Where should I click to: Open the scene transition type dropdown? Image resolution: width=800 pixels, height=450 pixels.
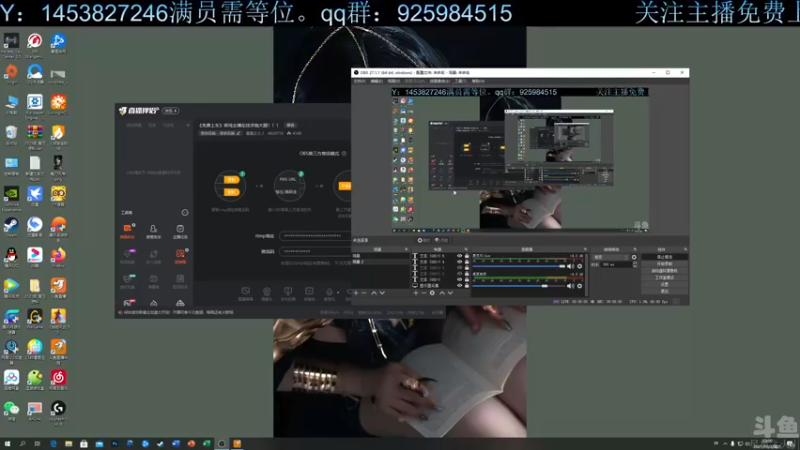click(x=611, y=257)
